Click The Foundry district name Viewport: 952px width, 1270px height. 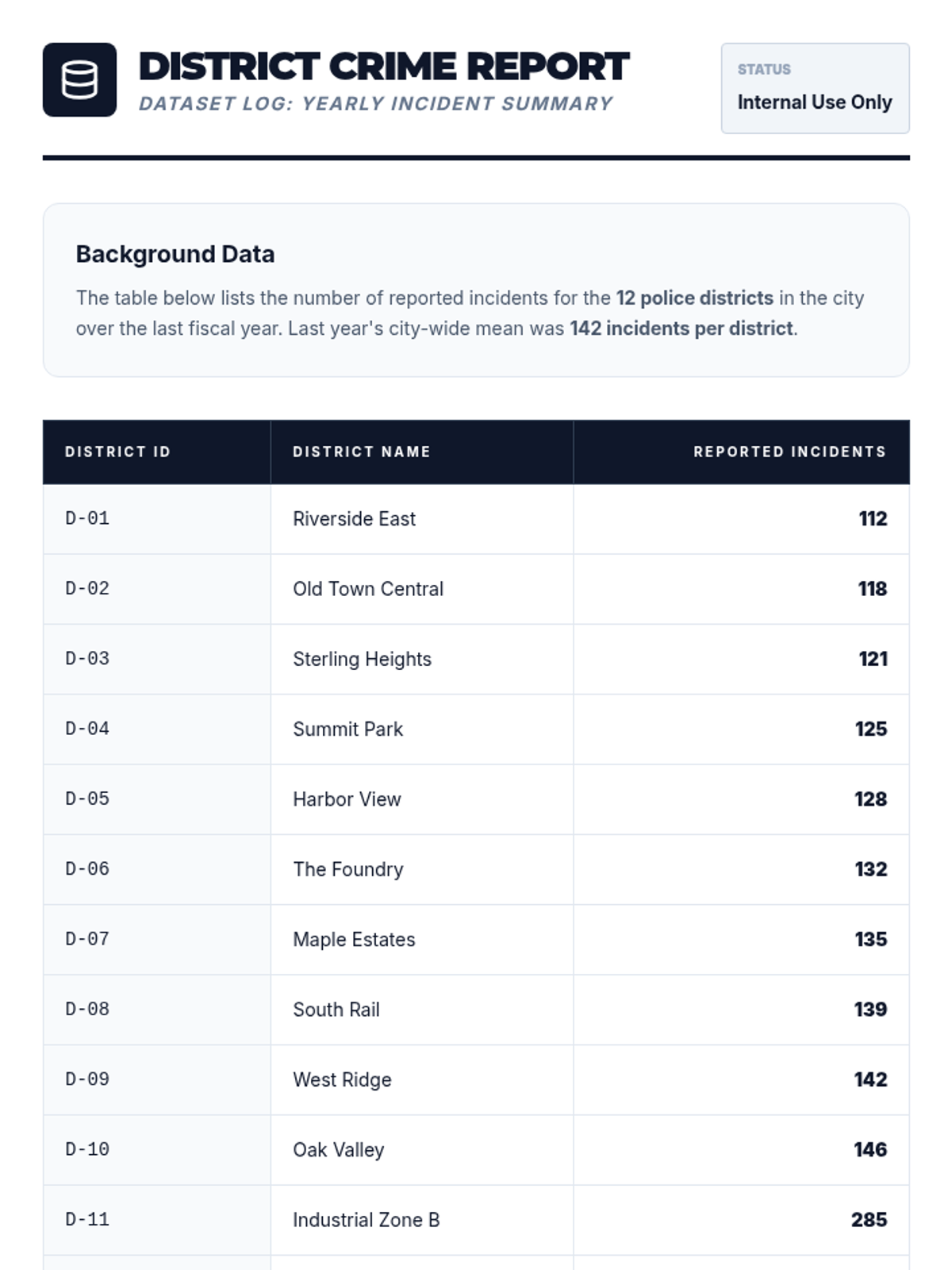[x=347, y=869]
